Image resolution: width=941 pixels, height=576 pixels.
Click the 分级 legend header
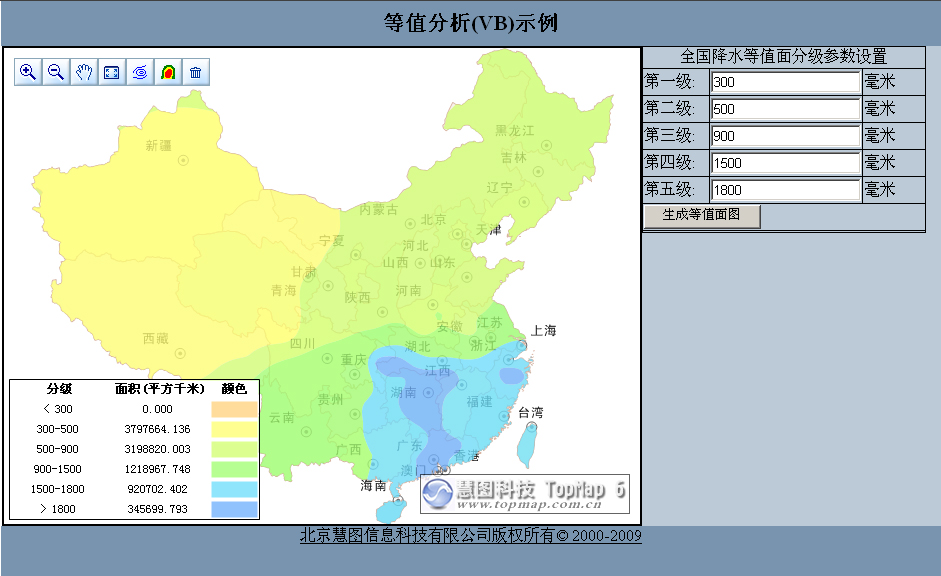(57, 388)
